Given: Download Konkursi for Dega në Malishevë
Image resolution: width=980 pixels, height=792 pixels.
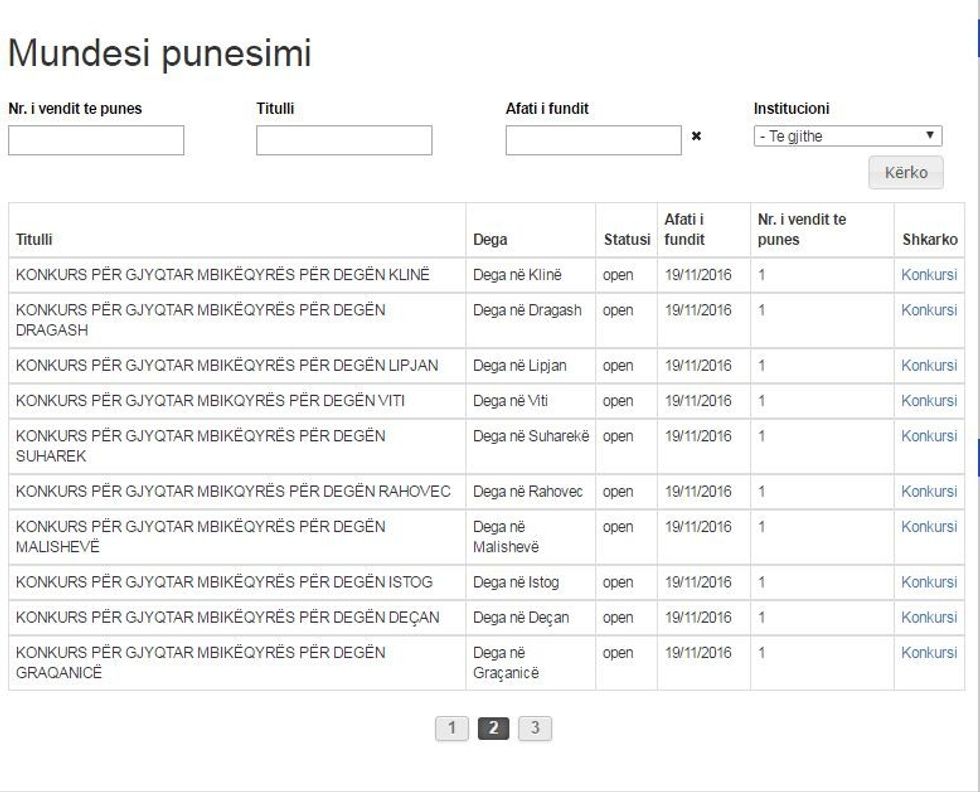Looking at the screenshot, I should click(928, 526).
